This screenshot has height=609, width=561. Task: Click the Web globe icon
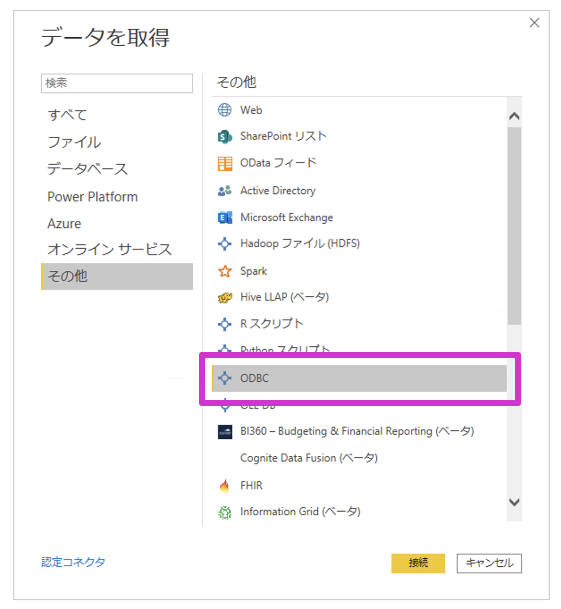(x=225, y=110)
